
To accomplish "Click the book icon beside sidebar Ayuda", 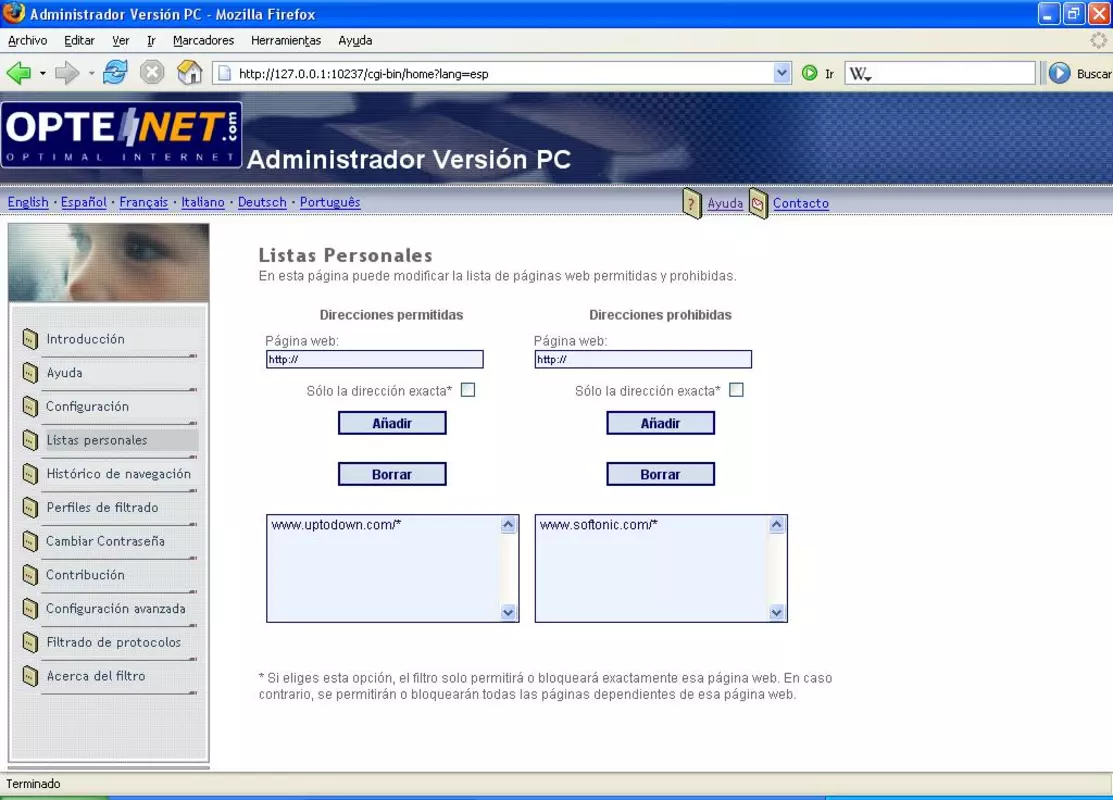I will click(x=30, y=373).
